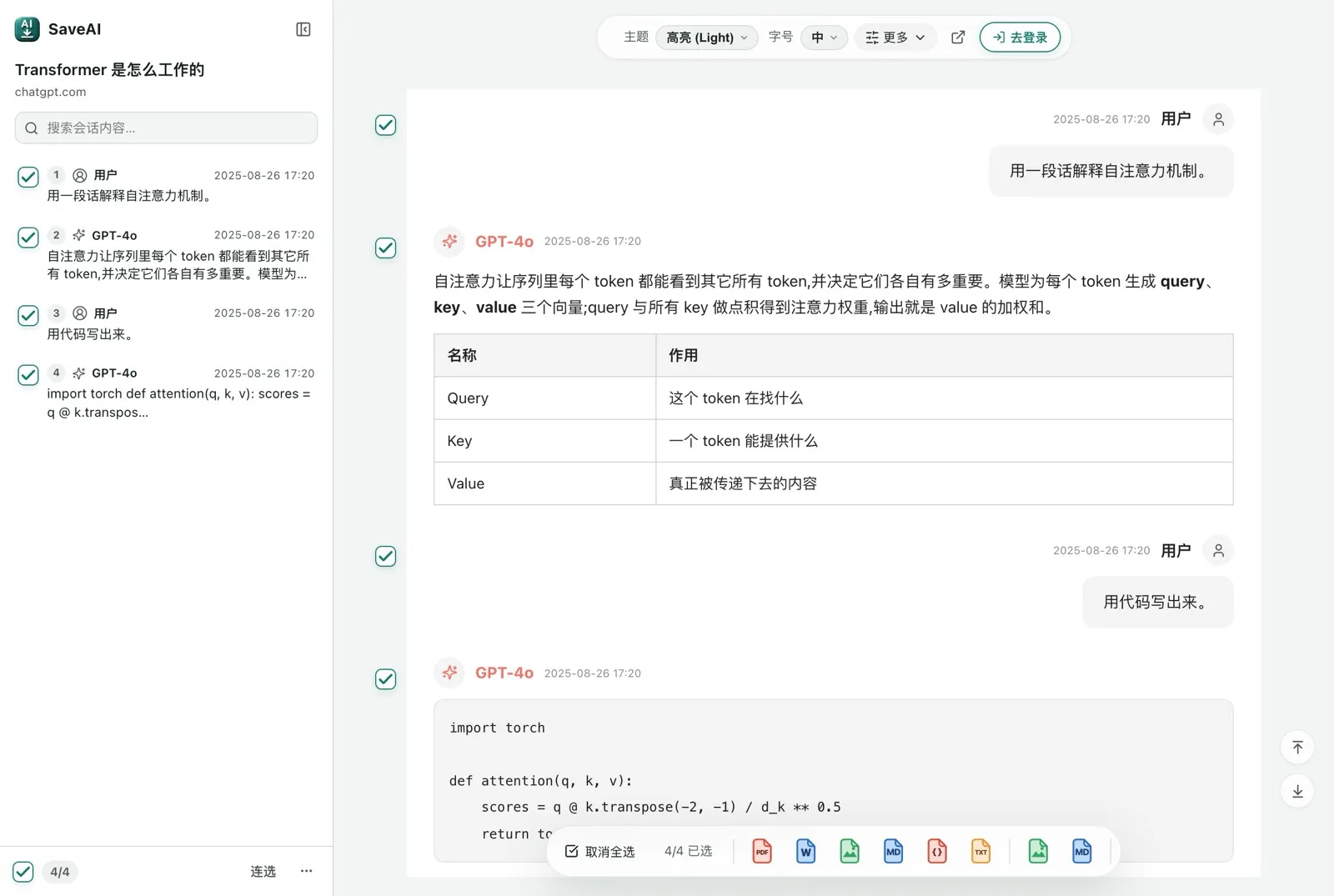
Task: Click the 'Value' table cell
Action: coord(545,483)
